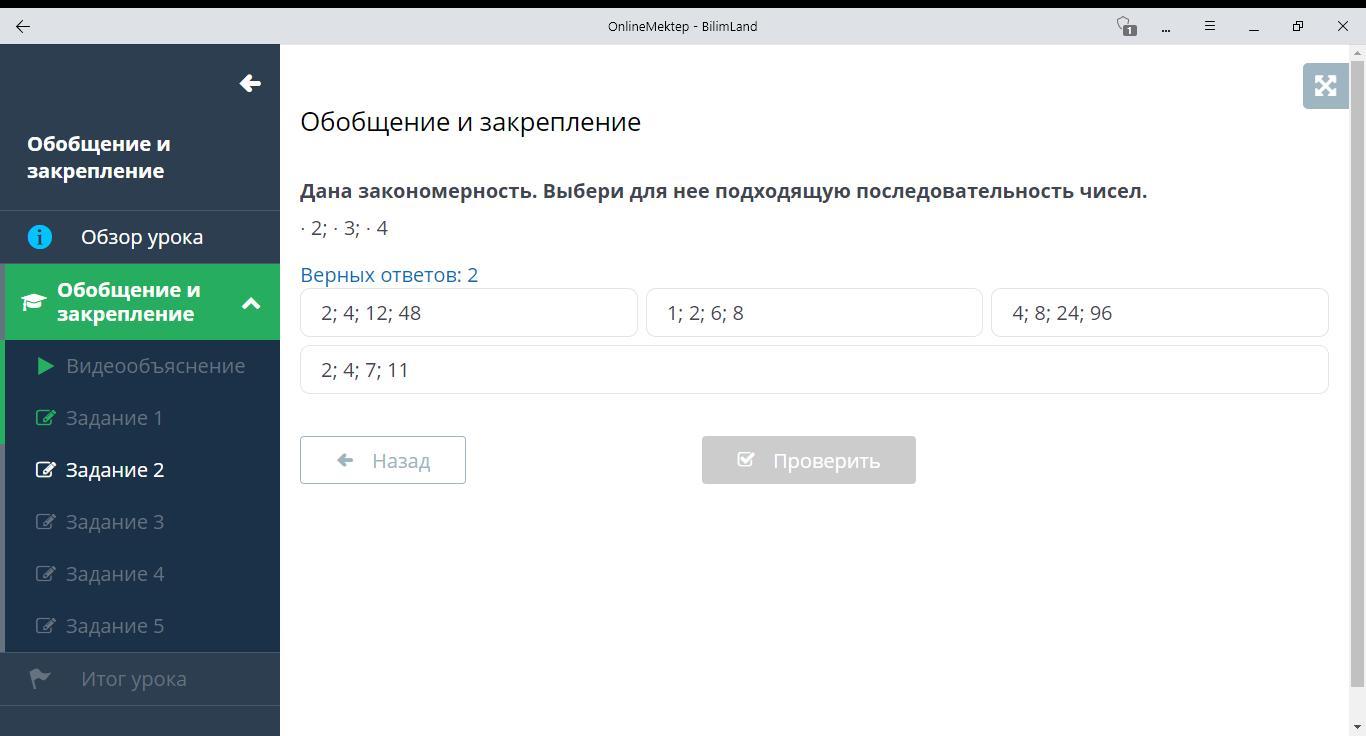Click the flag icon beside Итог урока
This screenshot has width=1366, height=736.
click(x=40, y=679)
